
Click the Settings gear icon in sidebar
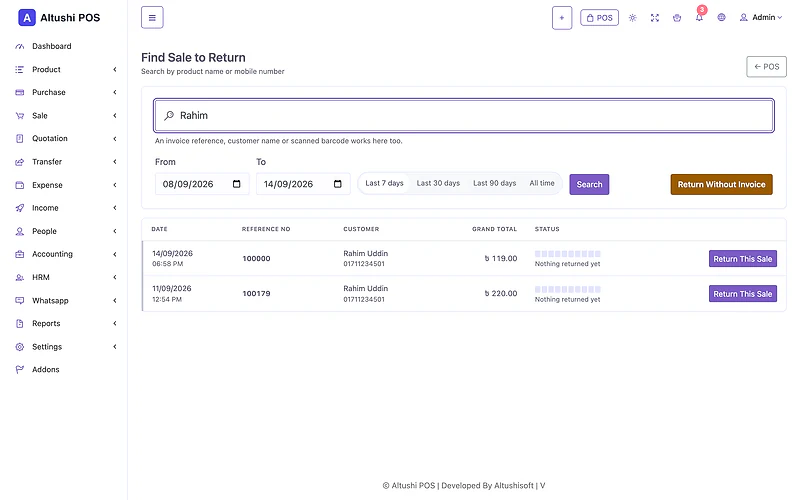19,347
